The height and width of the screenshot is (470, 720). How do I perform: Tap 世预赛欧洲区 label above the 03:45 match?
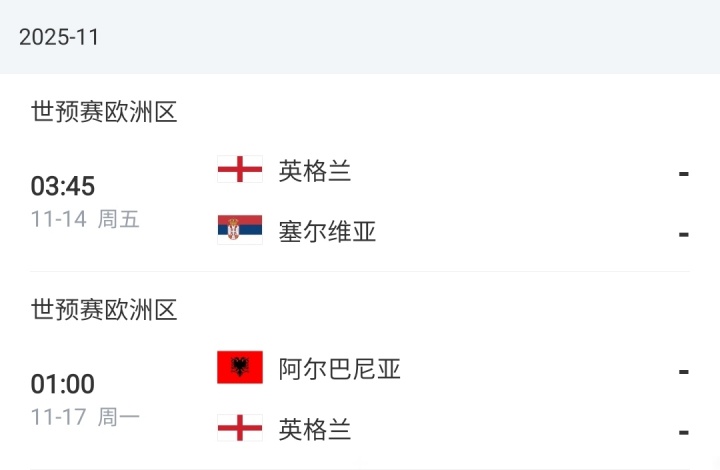point(104,112)
